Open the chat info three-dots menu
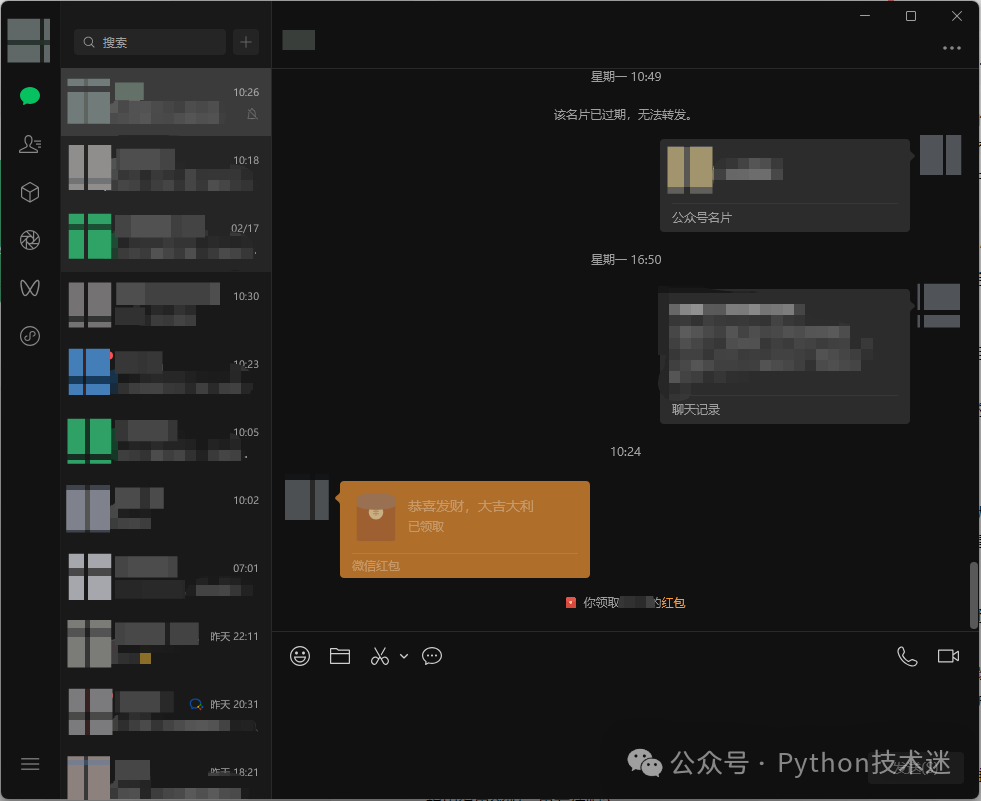The width and height of the screenshot is (981, 801). [x=952, y=48]
